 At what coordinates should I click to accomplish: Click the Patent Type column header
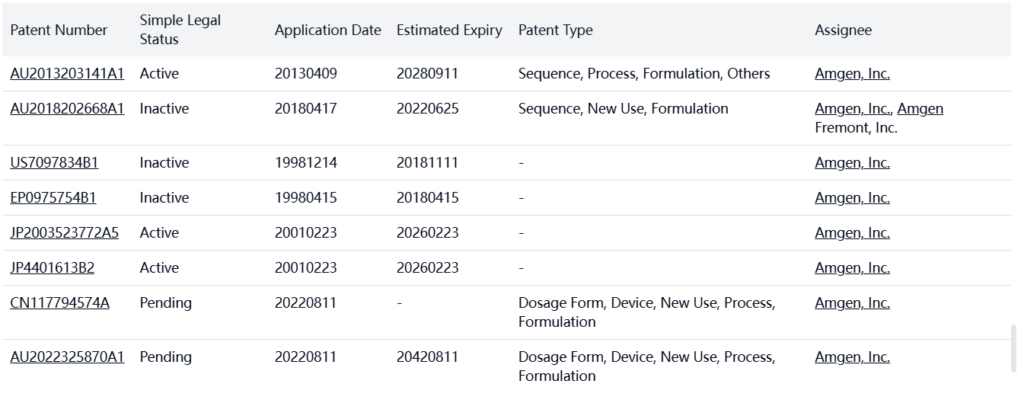point(555,30)
